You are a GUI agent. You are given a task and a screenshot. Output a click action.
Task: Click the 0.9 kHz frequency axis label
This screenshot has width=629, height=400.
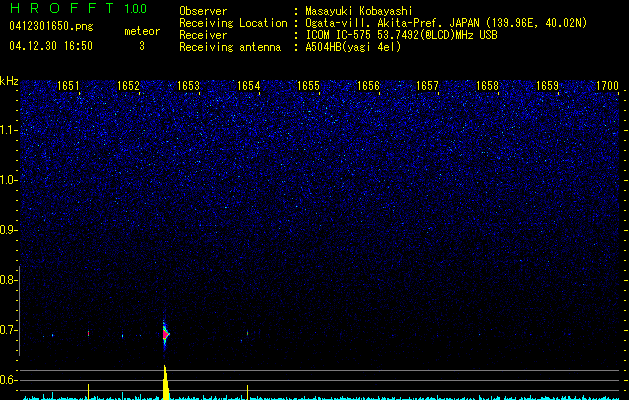tap(8, 230)
